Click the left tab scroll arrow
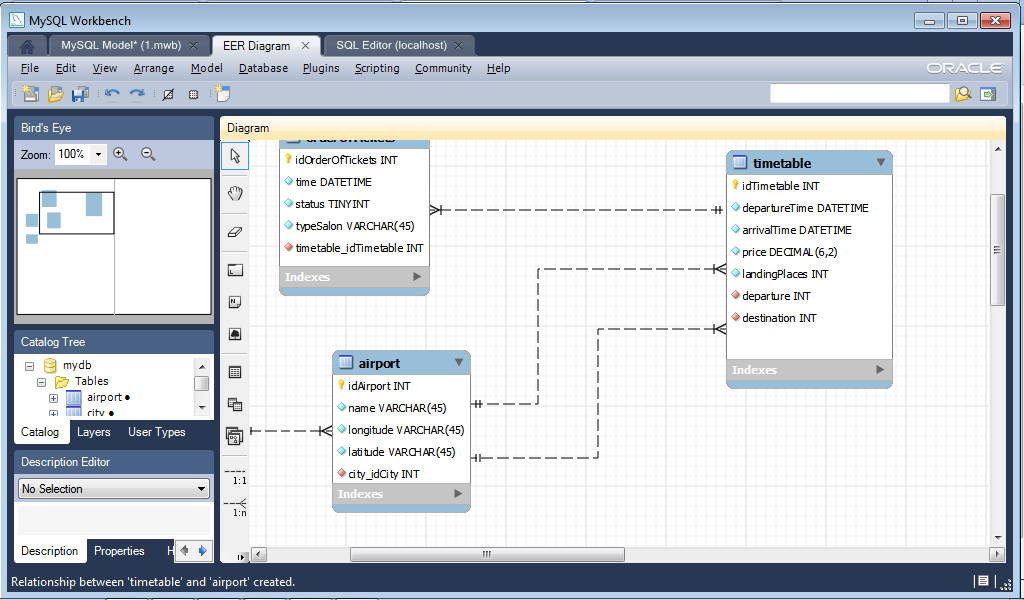Screen dimensions: 1024x600 point(185,550)
